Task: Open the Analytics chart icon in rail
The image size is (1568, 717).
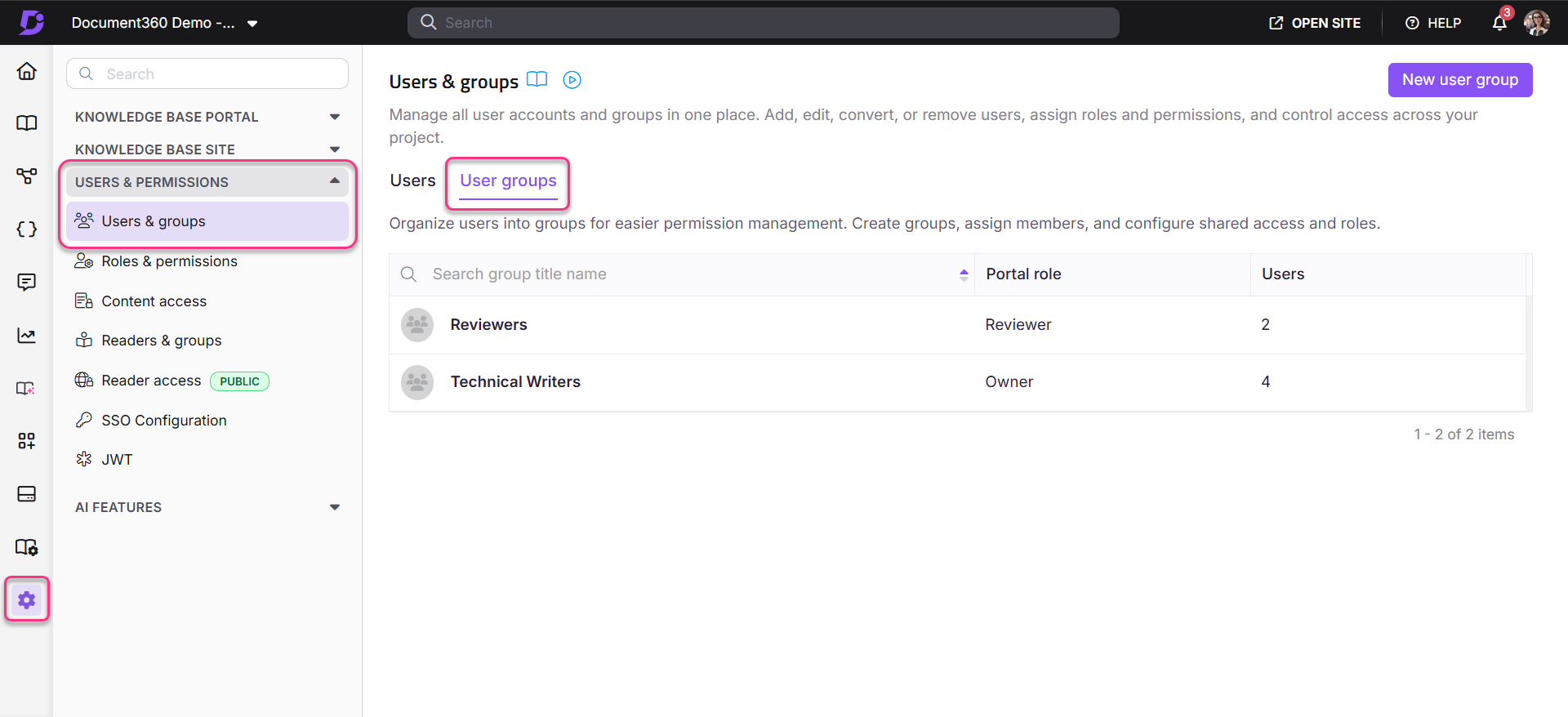Action: tap(27, 336)
